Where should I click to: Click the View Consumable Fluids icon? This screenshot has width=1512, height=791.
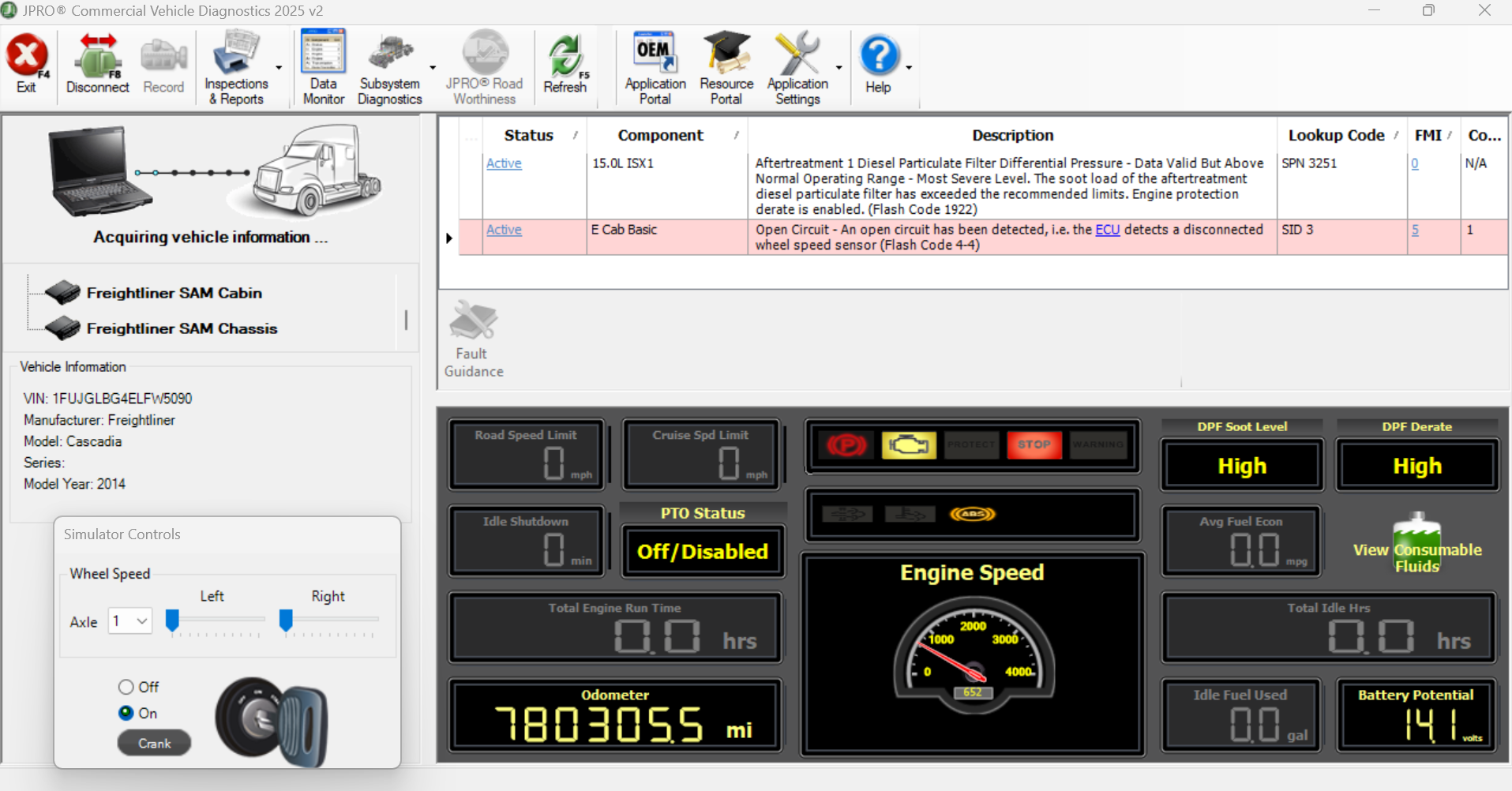coord(1417,543)
